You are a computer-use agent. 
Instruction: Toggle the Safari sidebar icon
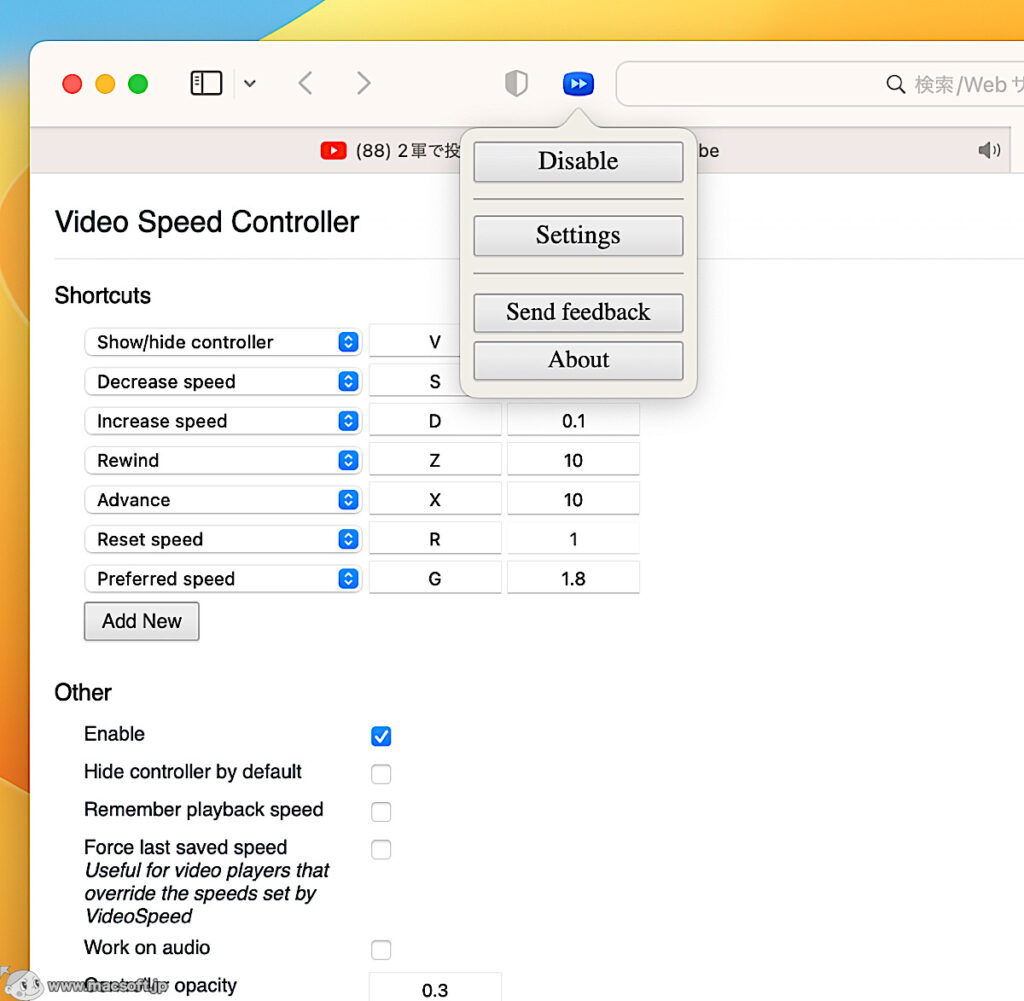[206, 83]
